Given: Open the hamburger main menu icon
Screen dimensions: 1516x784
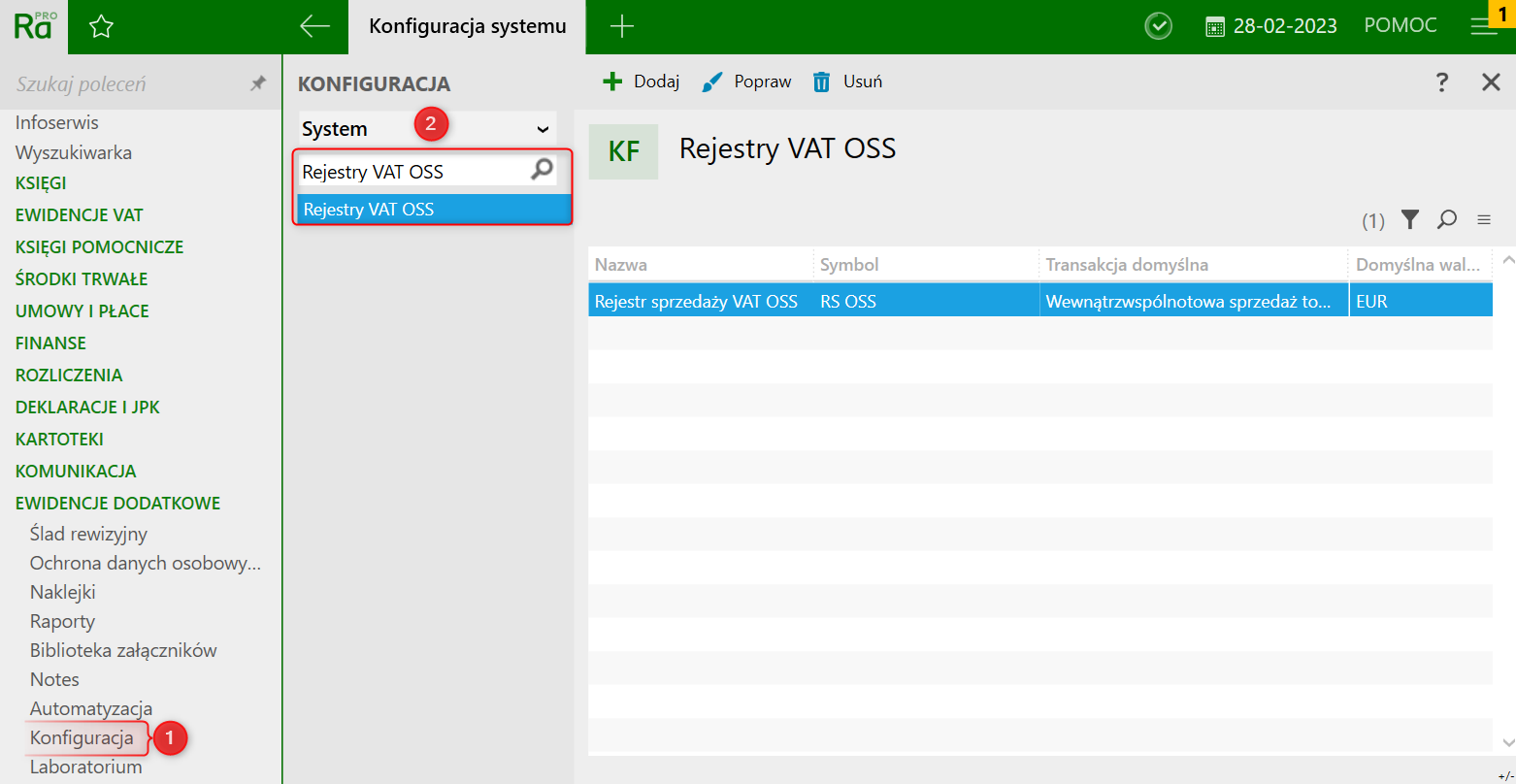Looking at the screenshot, I should 1482,27.
